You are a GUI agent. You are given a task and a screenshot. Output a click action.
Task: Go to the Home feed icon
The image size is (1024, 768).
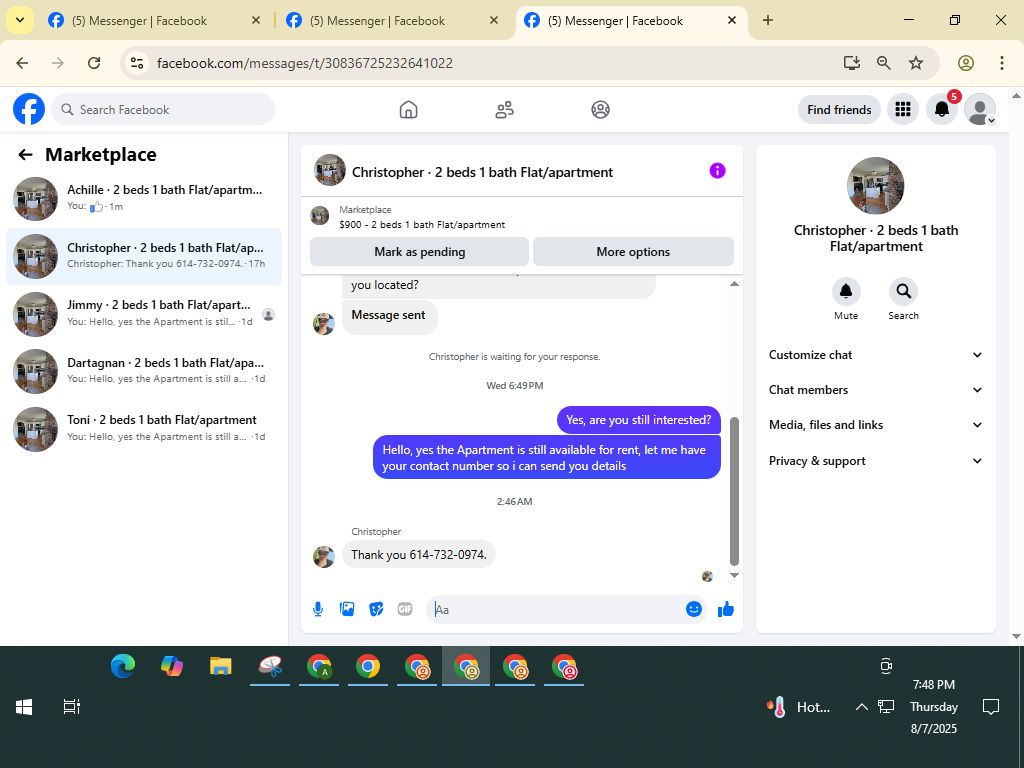408,110
